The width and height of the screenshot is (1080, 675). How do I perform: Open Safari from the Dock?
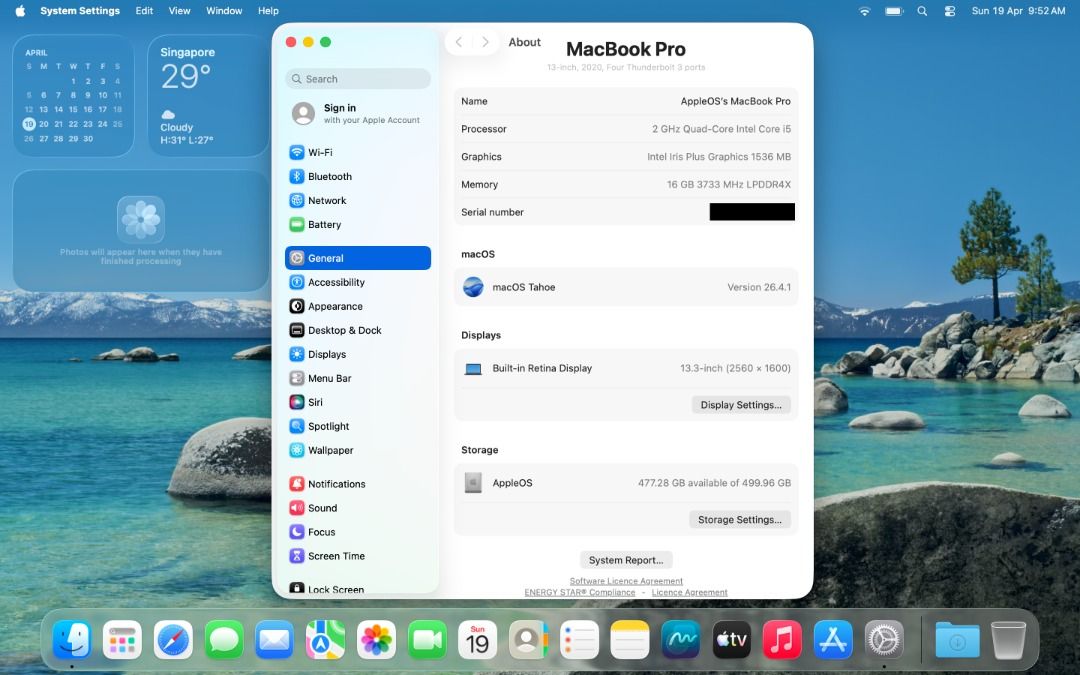click(x=173, y=640)
